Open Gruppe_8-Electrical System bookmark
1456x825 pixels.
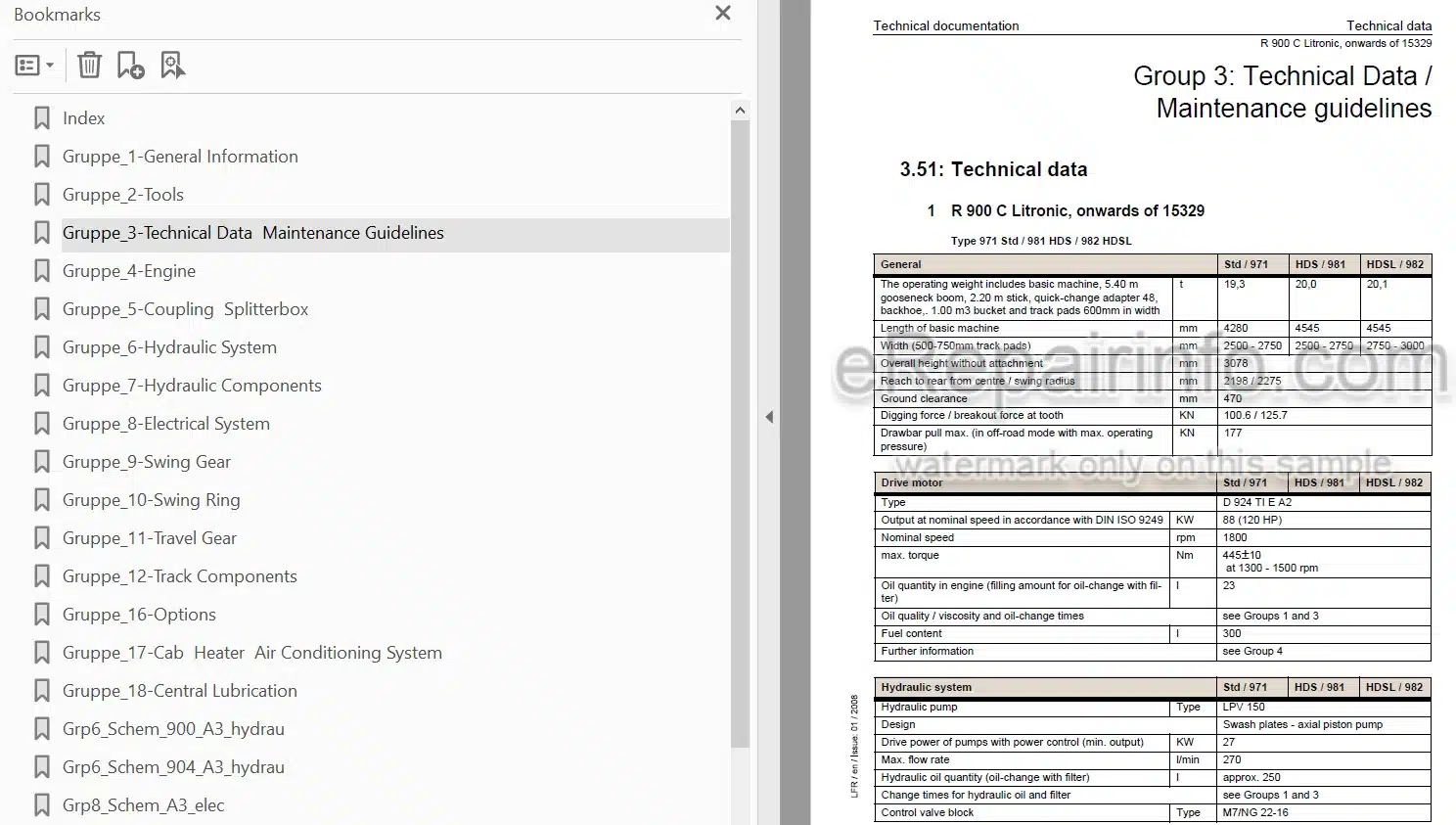pos(166,424)
